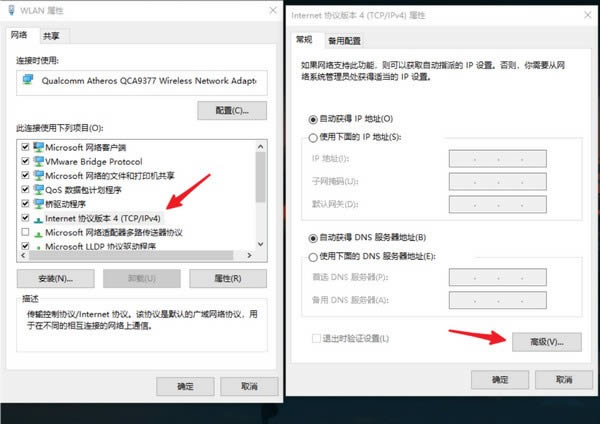Viewport: 600px width, 424px height.
Task: Switch to the 共享 tab
Action: tap(50, 35)
